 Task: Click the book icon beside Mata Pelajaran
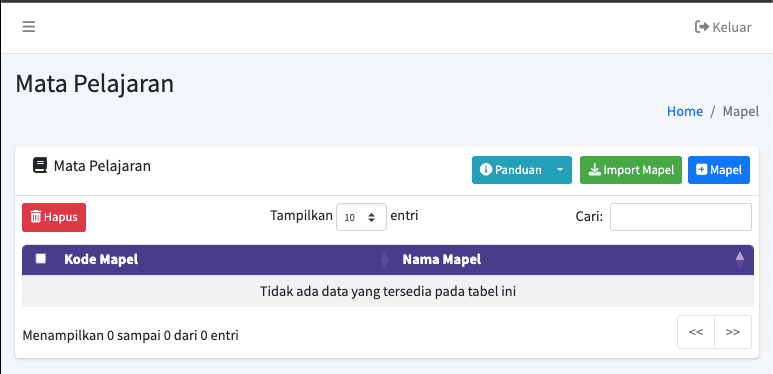tap(39, 166)
